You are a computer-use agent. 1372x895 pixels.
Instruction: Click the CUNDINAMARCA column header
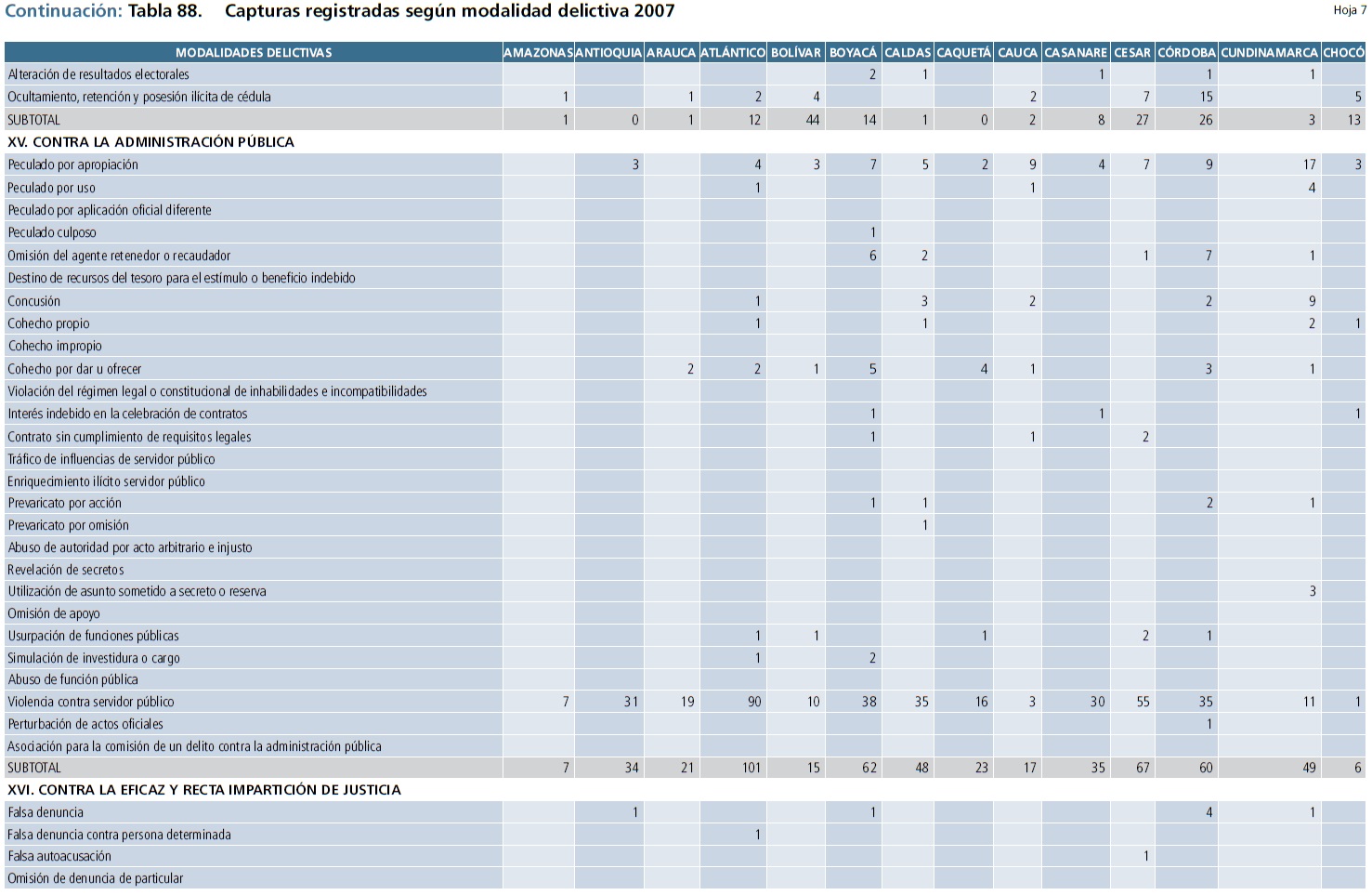pos(1269,53)
